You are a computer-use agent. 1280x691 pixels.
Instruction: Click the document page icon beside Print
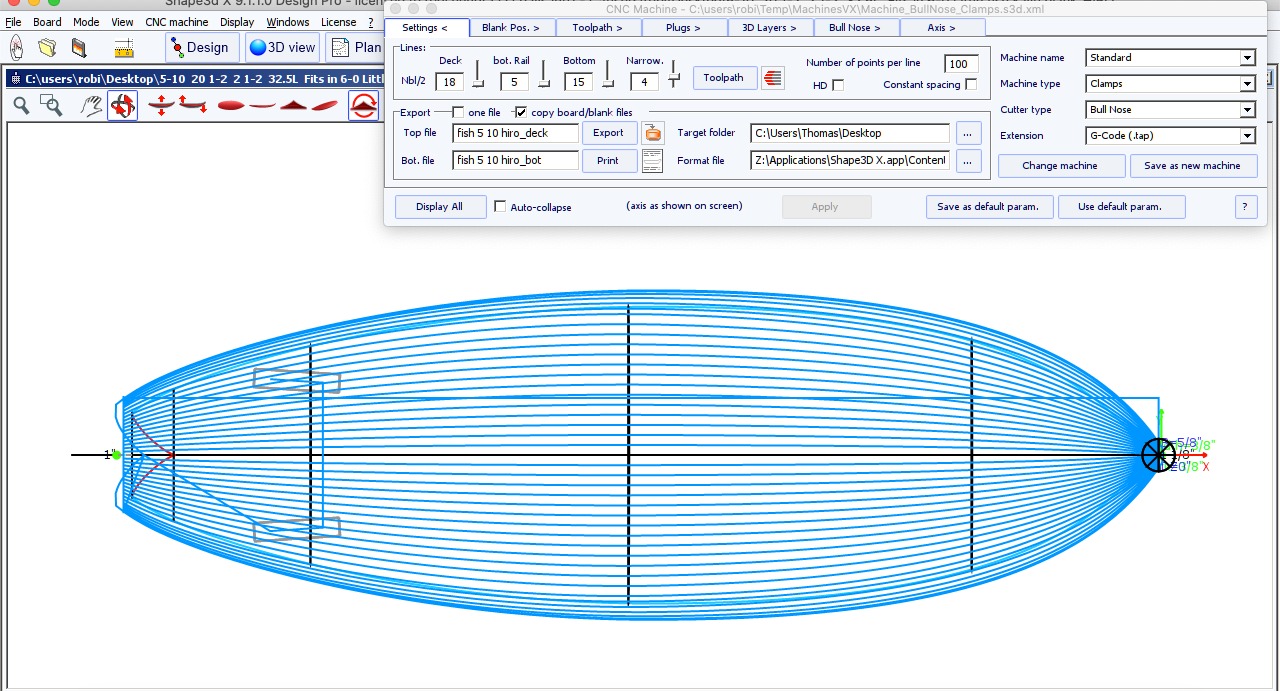coord(653,160)
